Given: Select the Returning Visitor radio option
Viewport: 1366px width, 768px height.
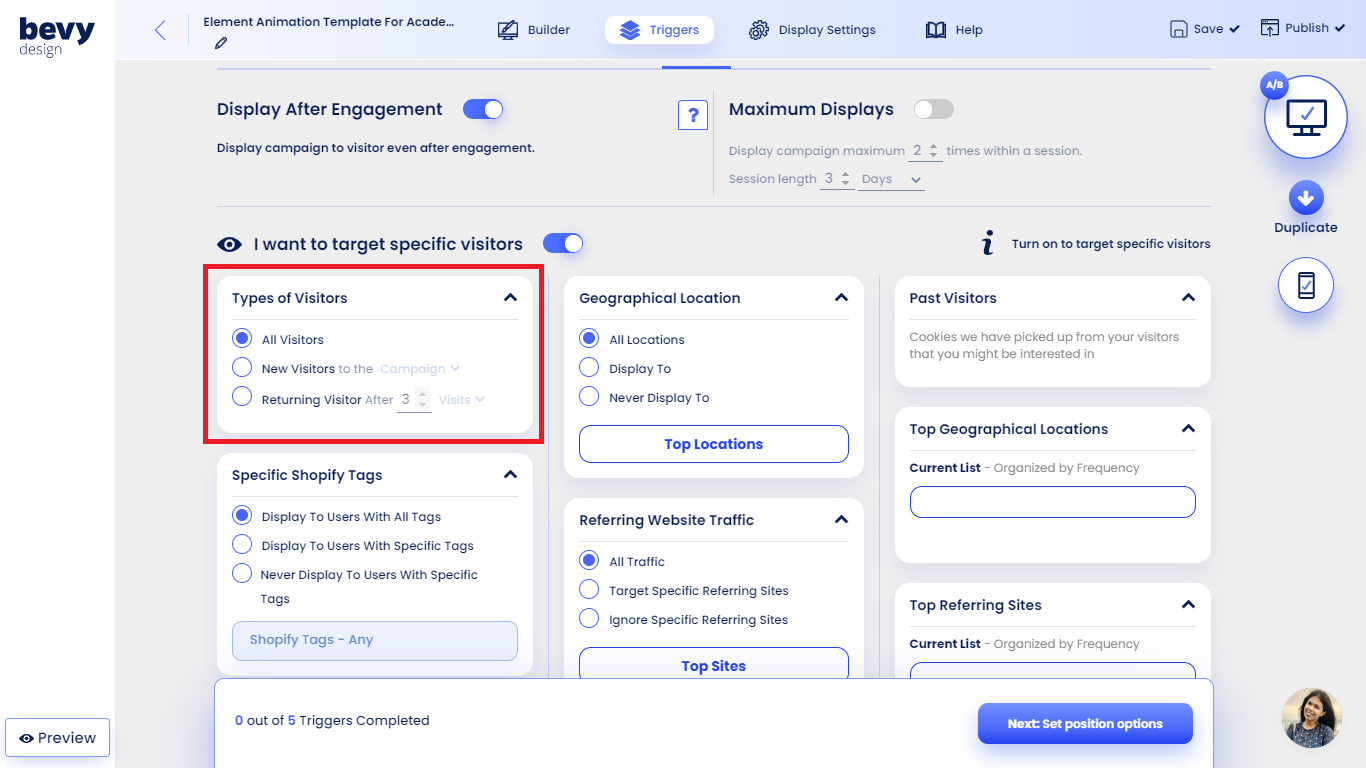Looking at the screenshot, I should point(241,396).
